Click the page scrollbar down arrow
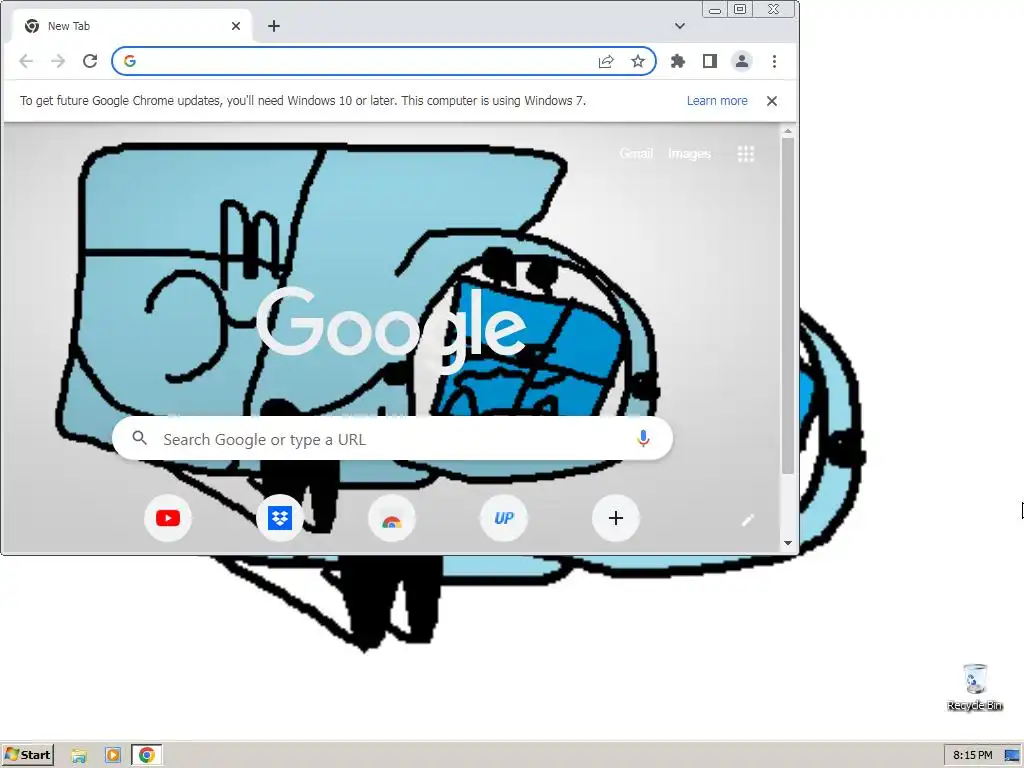This screenshot has width=1024, height=768. point(788,543)
